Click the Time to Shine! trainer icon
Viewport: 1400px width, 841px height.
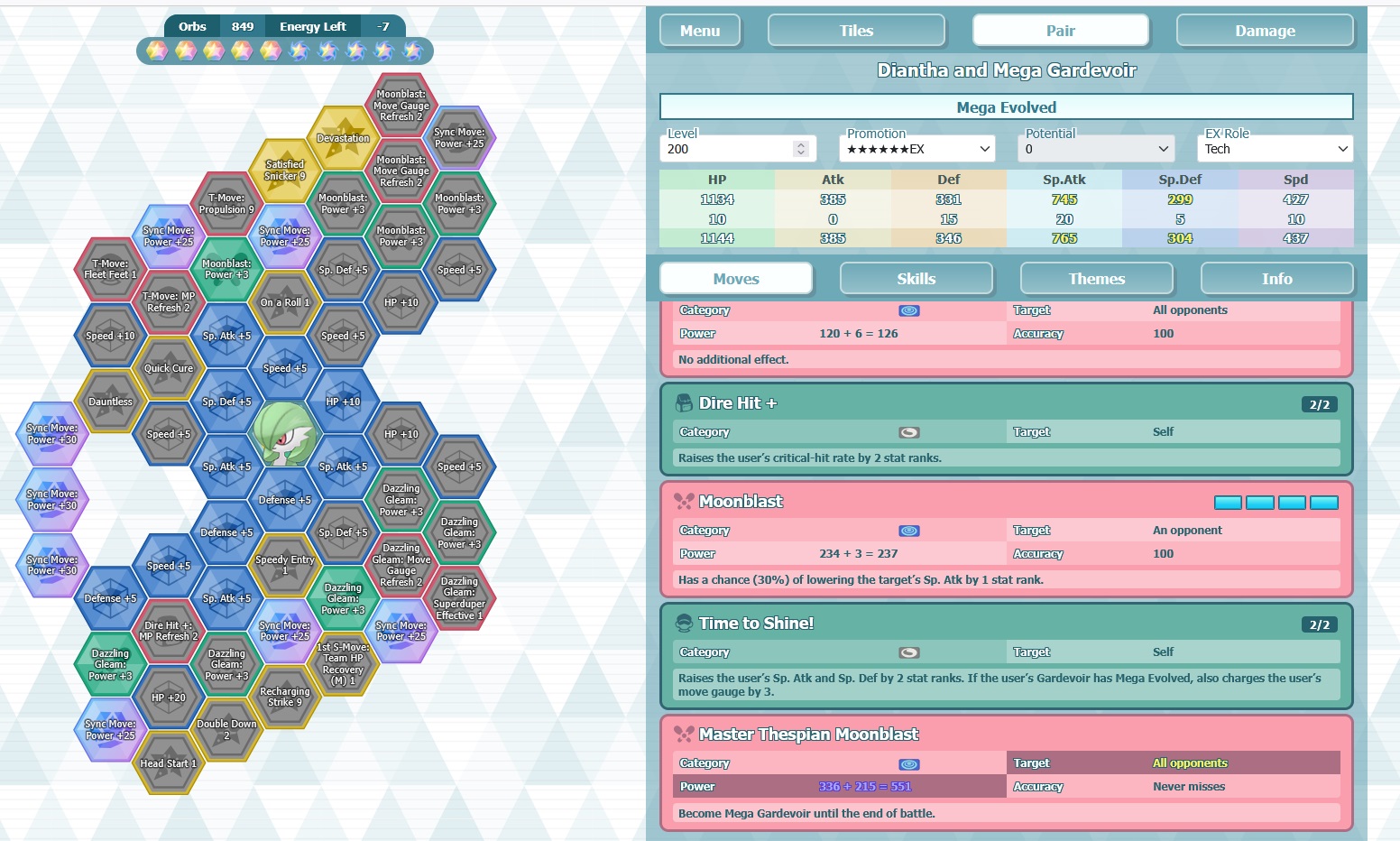[685, 624]
